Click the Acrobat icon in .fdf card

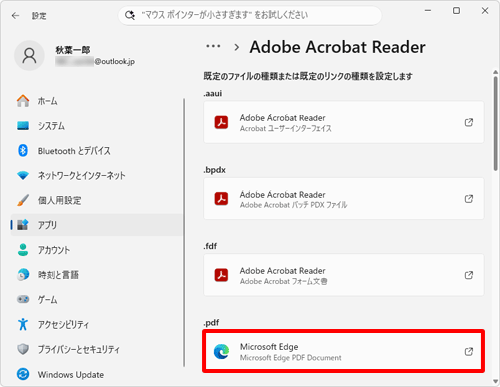(x=221, y=275)
